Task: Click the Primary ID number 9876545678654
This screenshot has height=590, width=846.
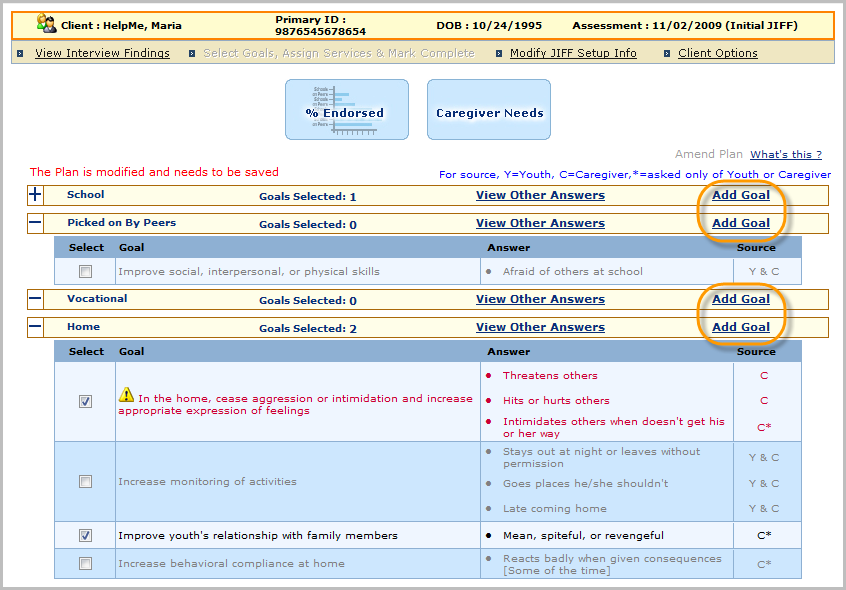Action: (x=320, y=32)
